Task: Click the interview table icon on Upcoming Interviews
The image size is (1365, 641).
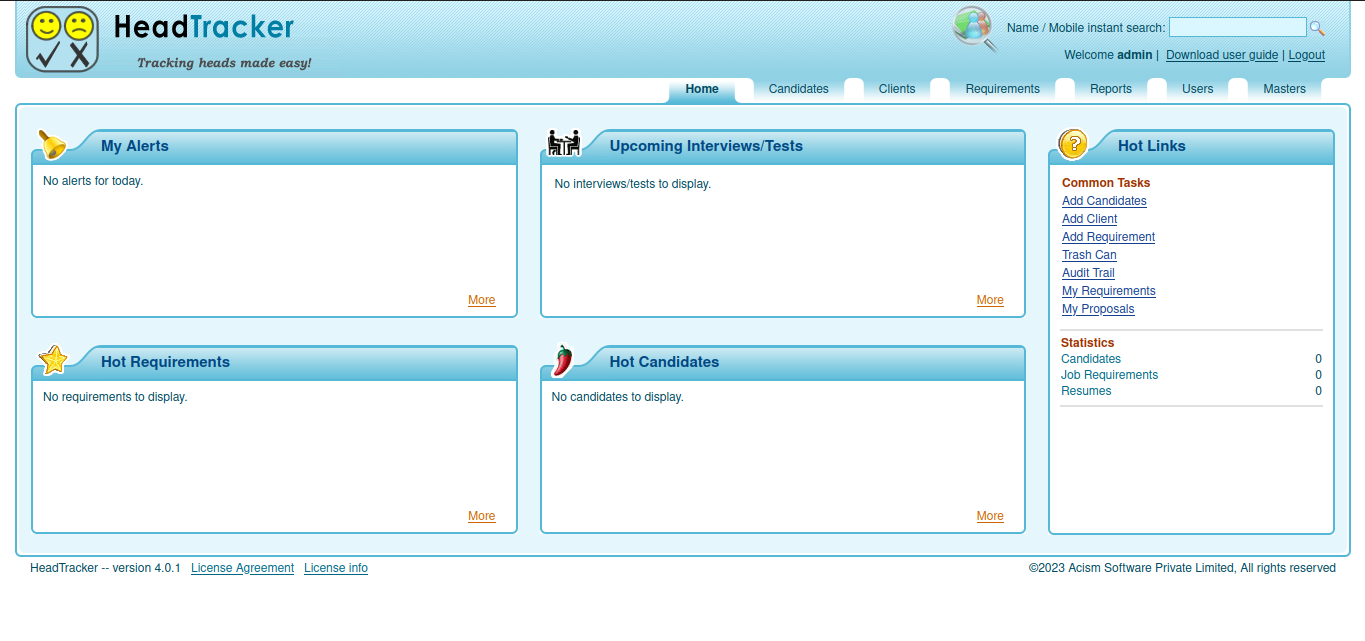Action: [564, 143]
